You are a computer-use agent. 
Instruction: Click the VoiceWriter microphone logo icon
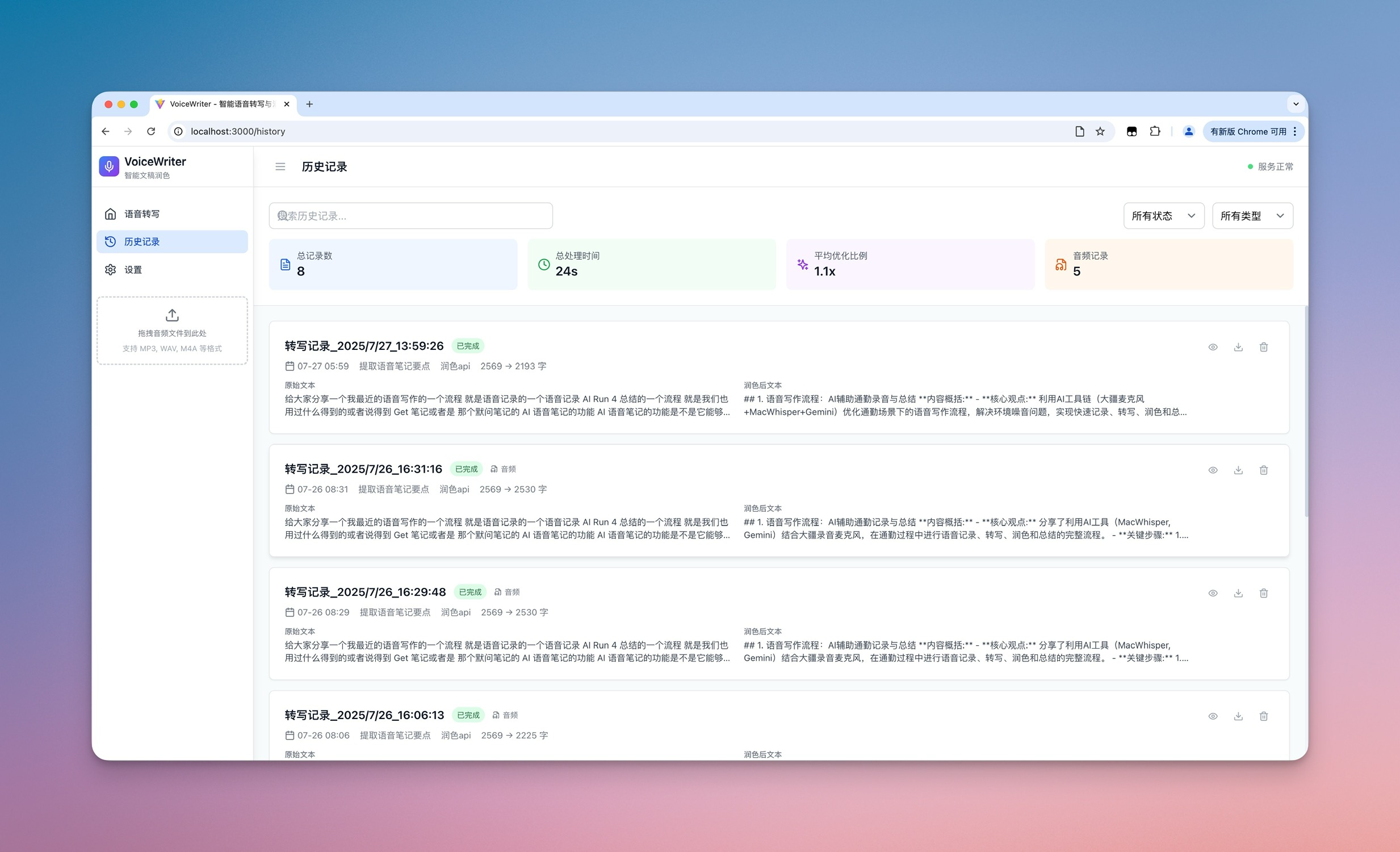pos(109,166)
